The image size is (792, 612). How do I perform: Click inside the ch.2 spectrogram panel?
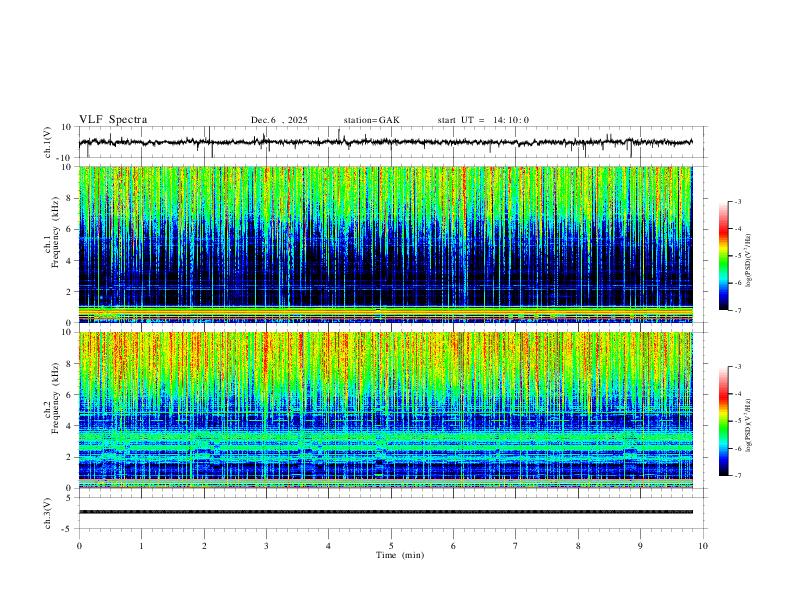coord(386,410)
